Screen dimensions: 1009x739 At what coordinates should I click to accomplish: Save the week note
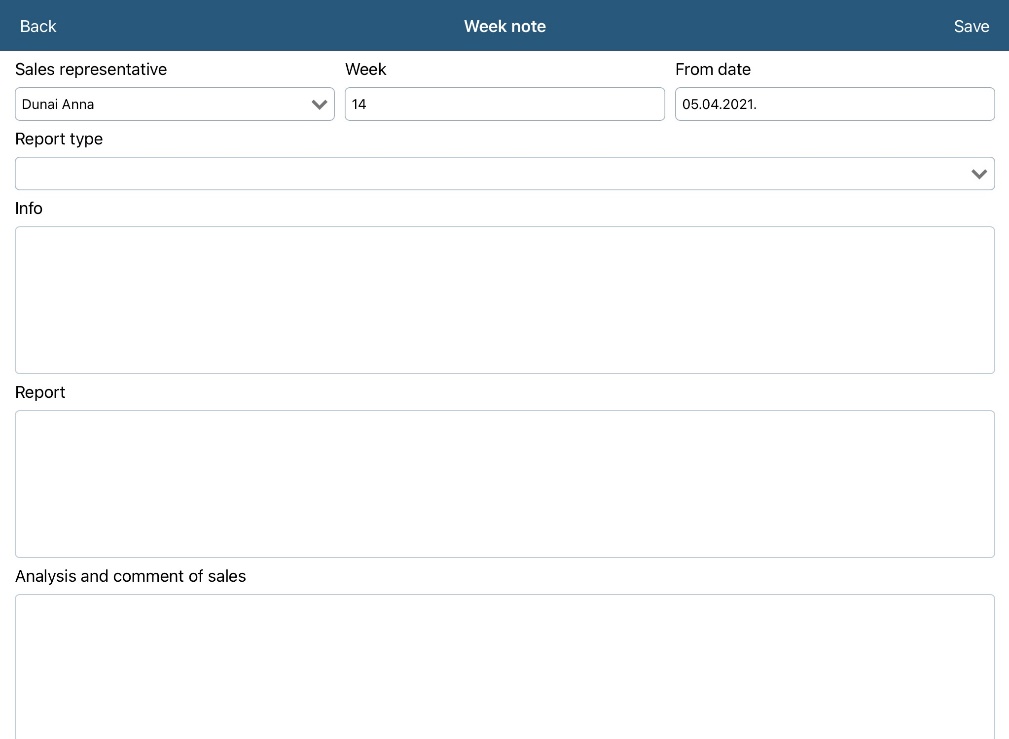[970, 26]
